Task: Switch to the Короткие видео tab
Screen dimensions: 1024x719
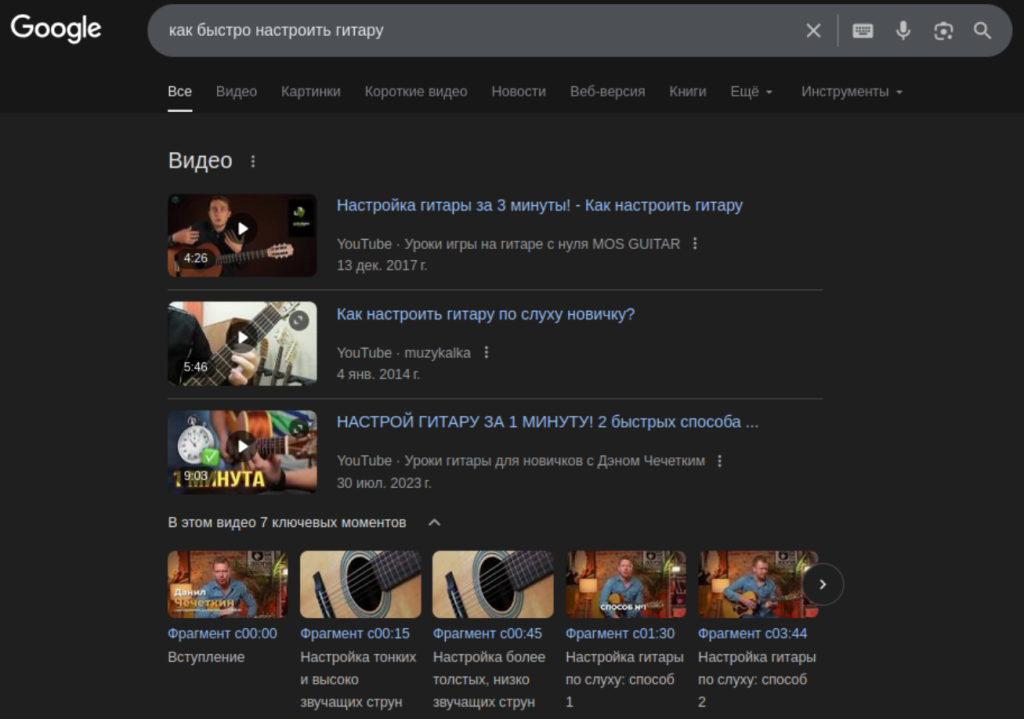Action: pos(415,91)
